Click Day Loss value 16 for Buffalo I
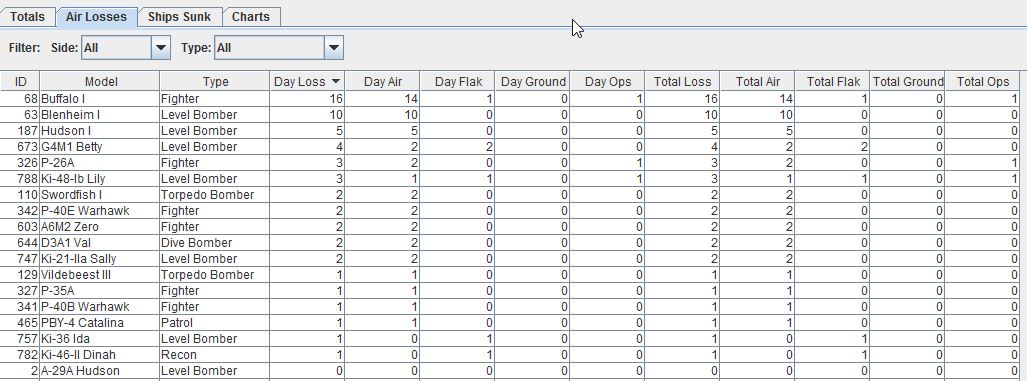 tap(307, 99)
